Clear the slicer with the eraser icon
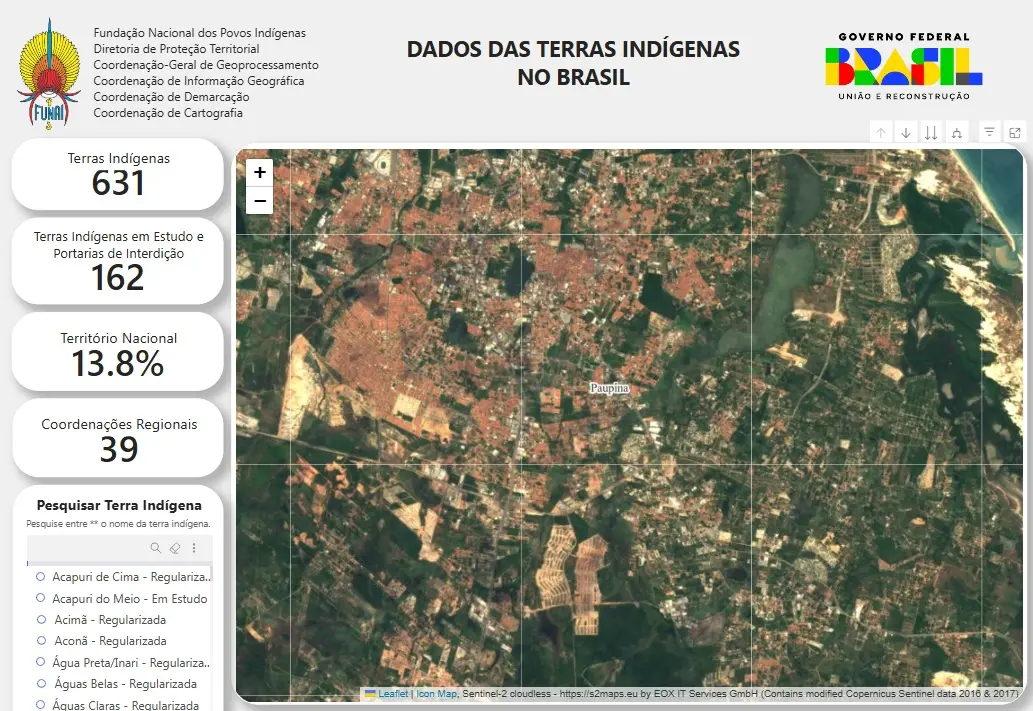The width and height of the screenshot is (1033, 711). click(x=177, y=548)
